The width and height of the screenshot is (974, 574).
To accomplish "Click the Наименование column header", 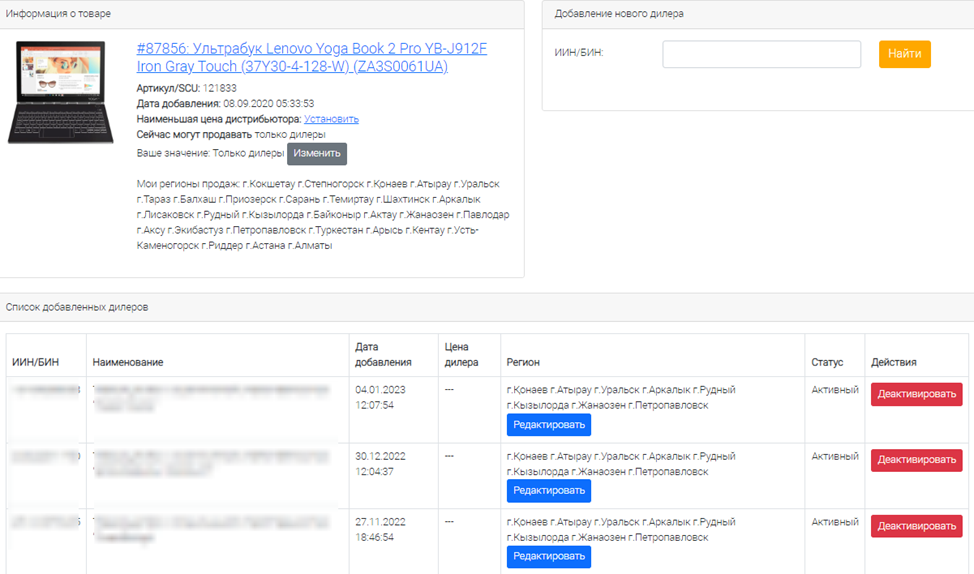I will (x=128, y=362).
